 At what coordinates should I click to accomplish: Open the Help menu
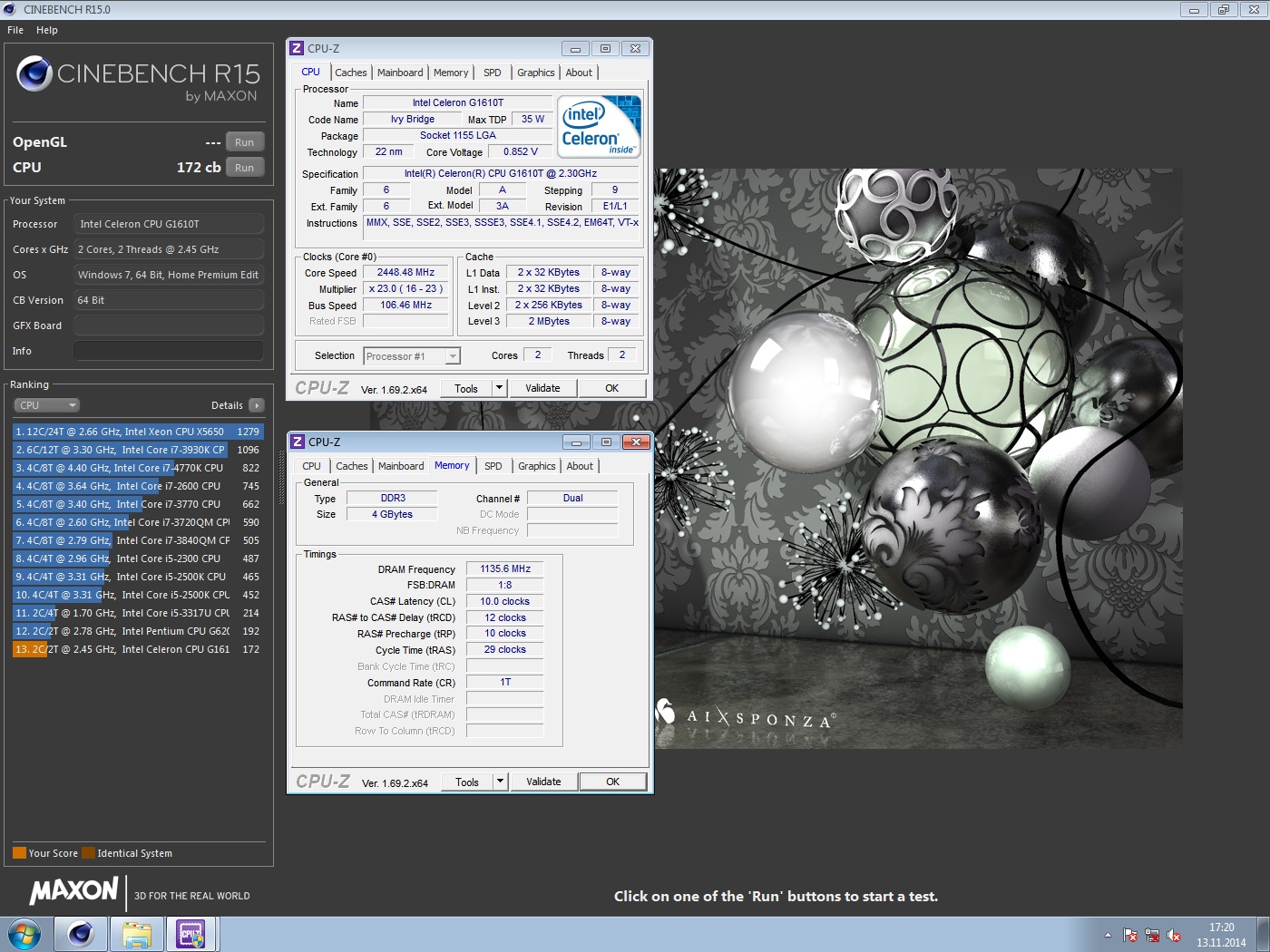(47, 30)
